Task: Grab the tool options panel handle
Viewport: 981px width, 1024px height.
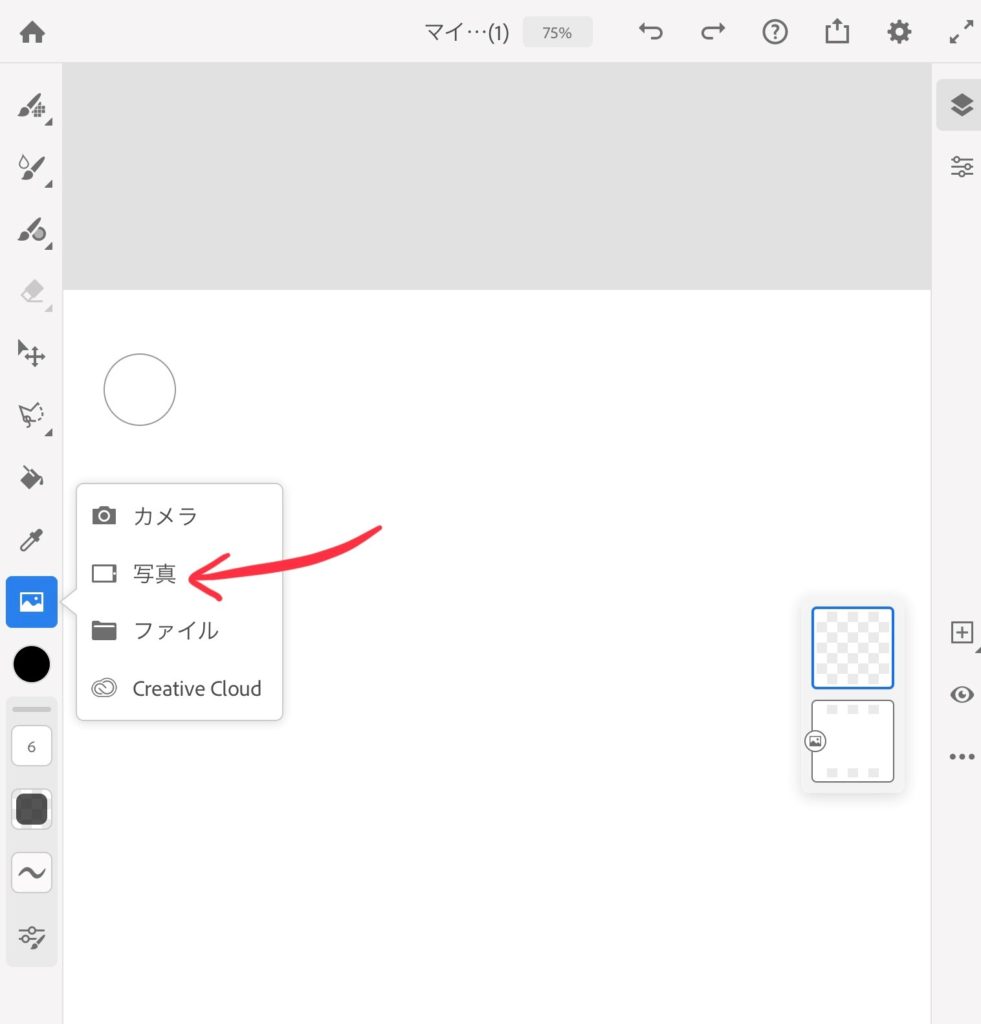Action: point(31,709)
